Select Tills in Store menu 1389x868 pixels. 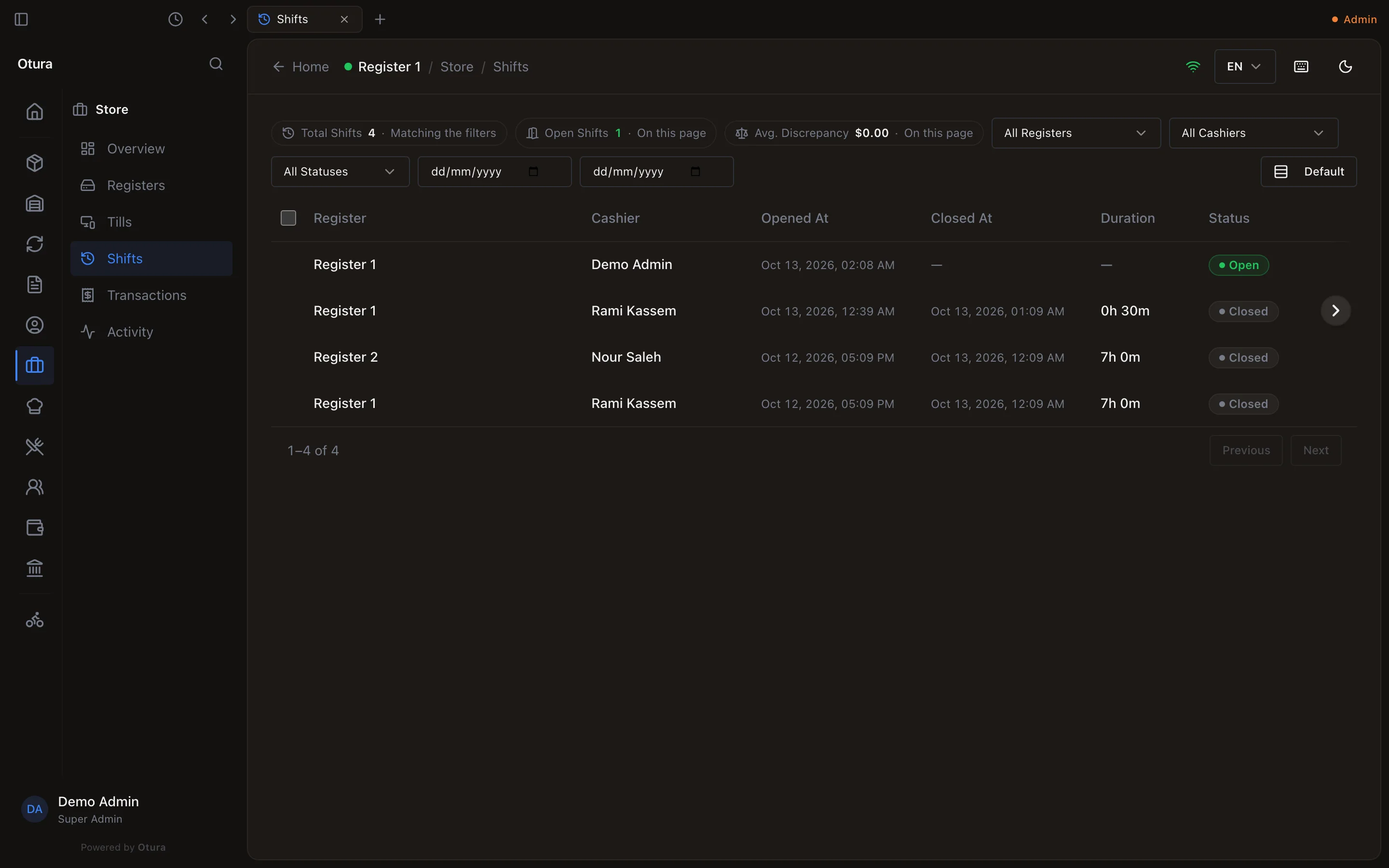(x=151, y=222)
